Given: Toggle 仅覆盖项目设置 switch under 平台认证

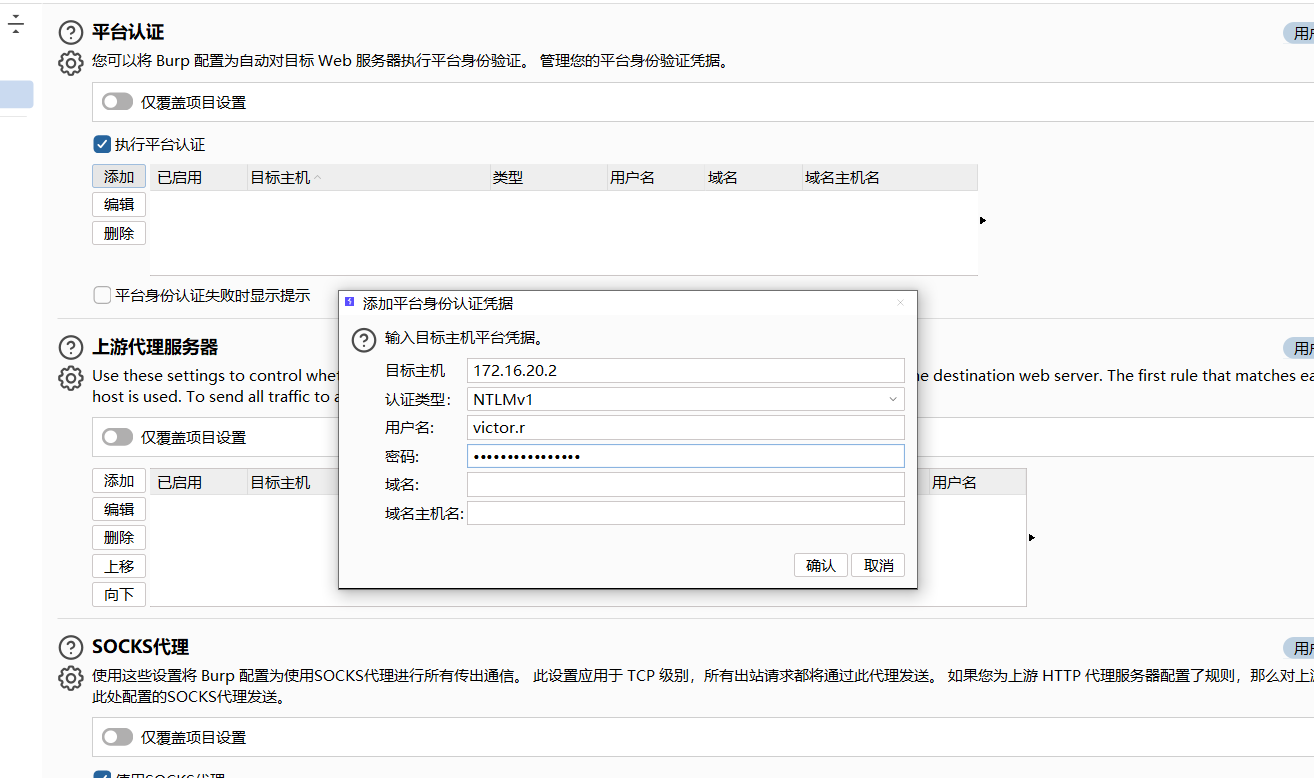Looking at the screenshot, I should coord(117,101).
